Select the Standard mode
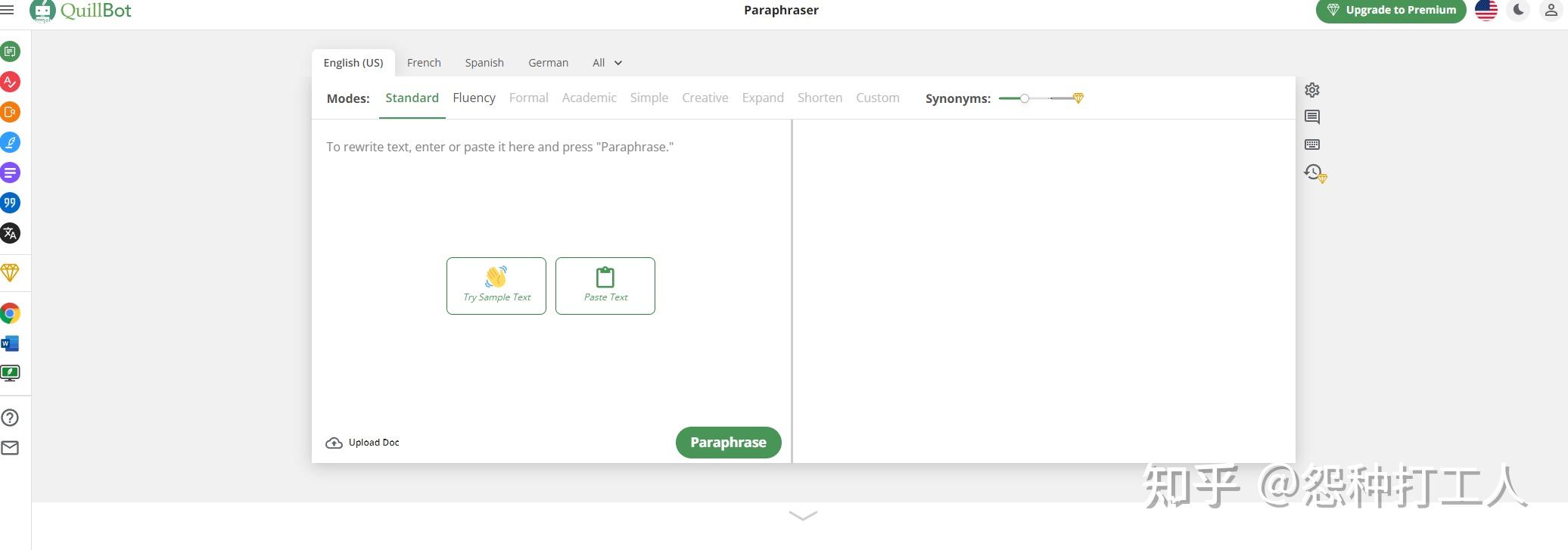The image size is (1568, 550). click(412, 98)
